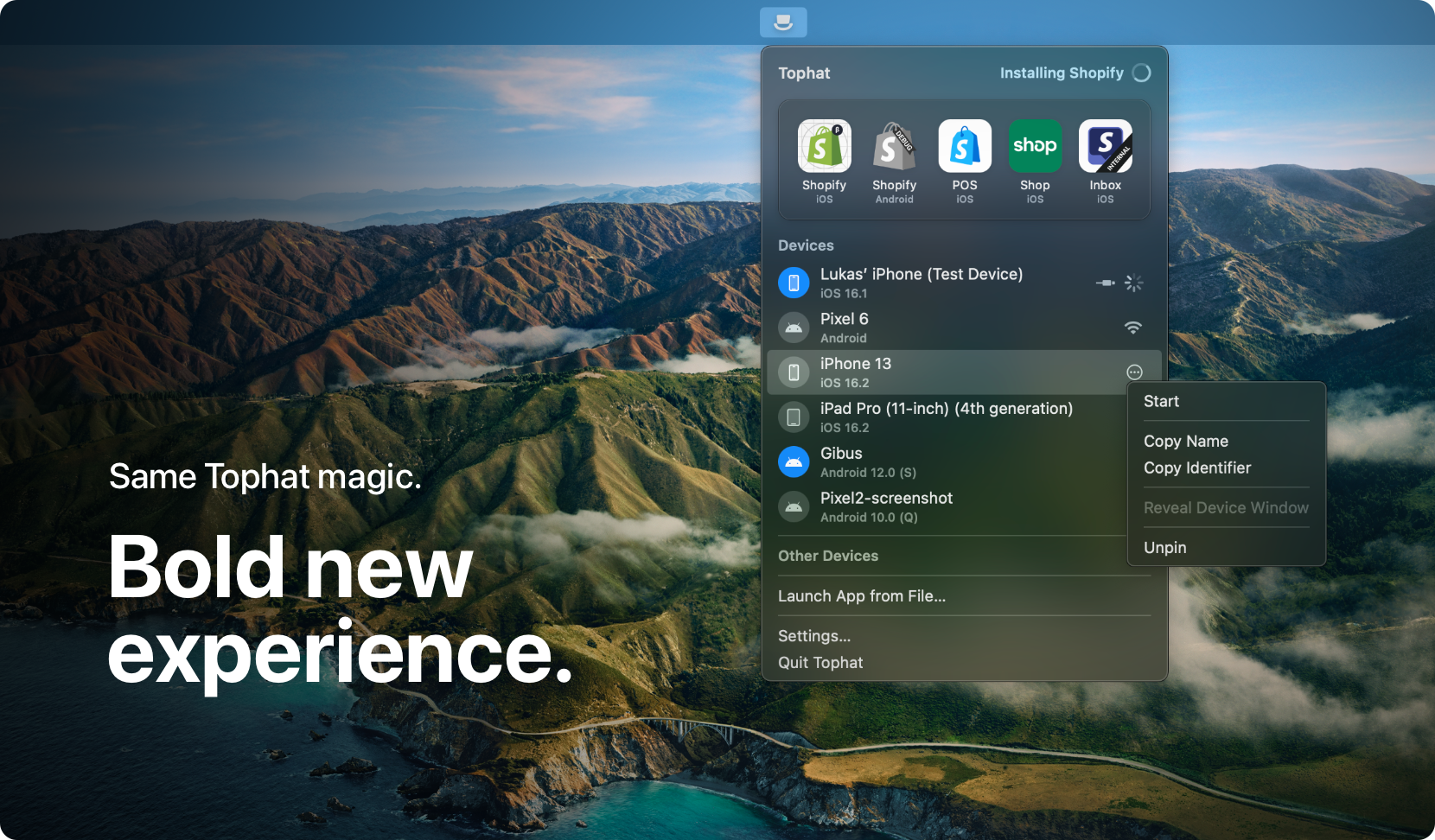Select Lukas' iPhone device icon

point(794,283)
